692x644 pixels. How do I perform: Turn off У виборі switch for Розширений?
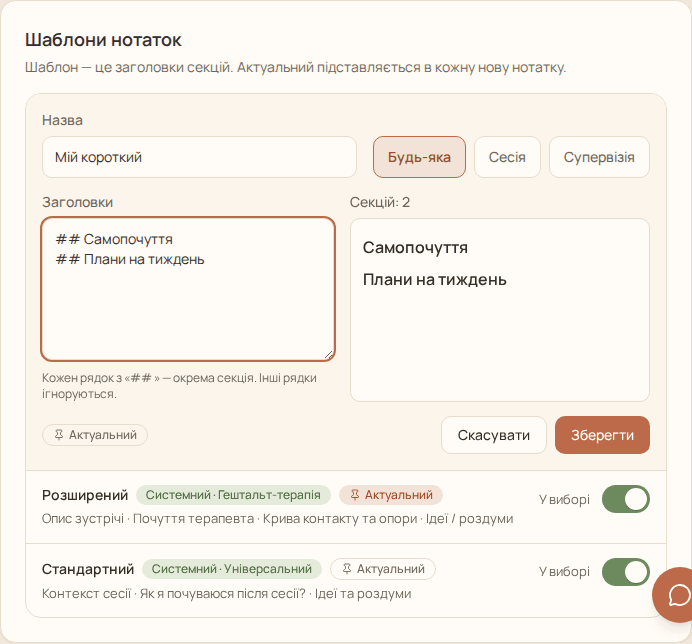pyautogui.click(x=626, y=499)
